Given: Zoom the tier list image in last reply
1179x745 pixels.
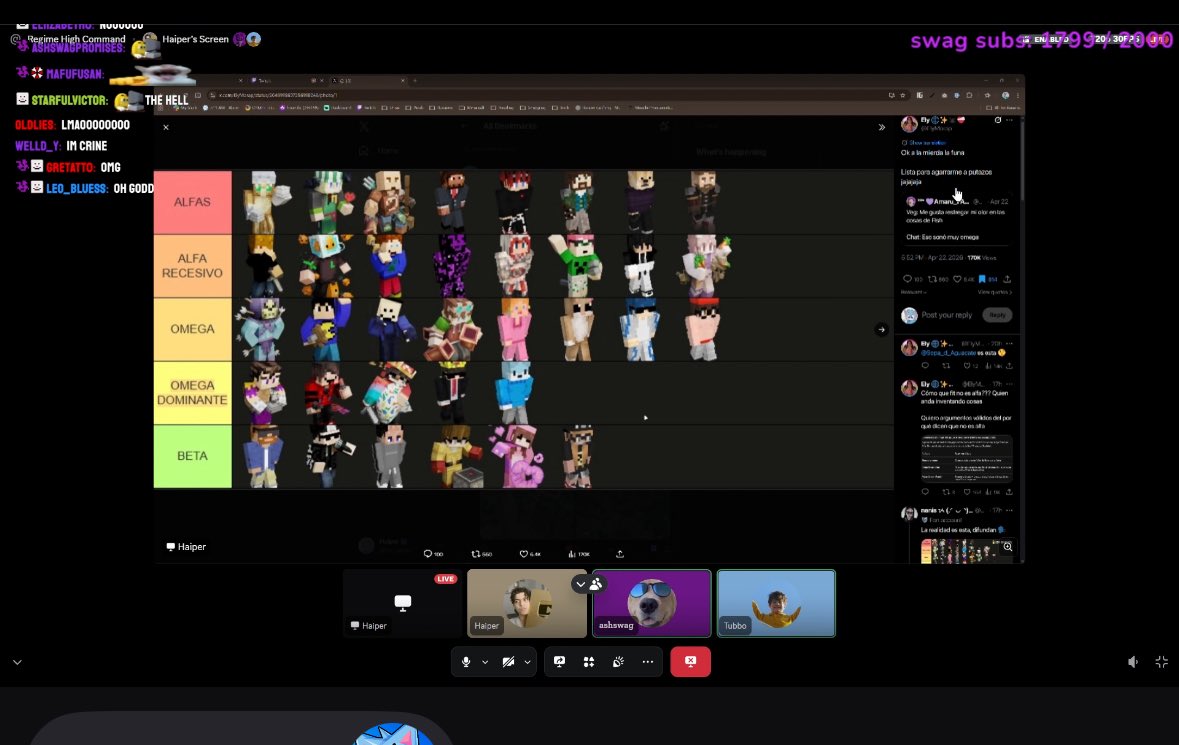Looking at the screenshot, I should [x=1008, y=547].
